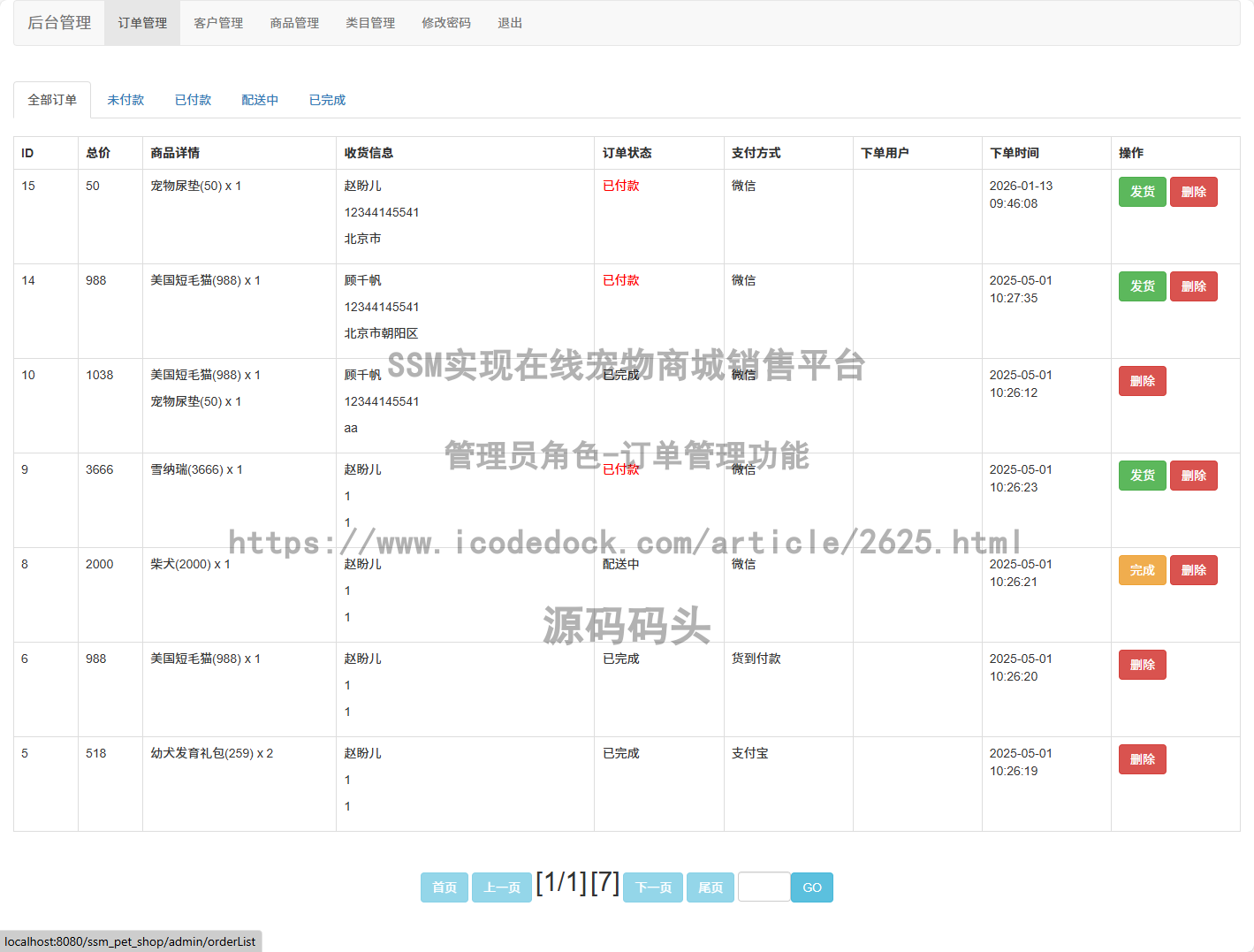Ship order 9 using 发货 button
Viewport: 1254px width, 952px height.
(x=1142, y=476)
